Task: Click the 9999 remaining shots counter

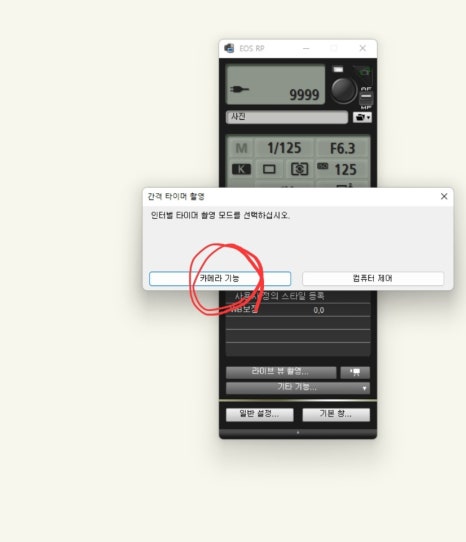Action: click(304, 95)
